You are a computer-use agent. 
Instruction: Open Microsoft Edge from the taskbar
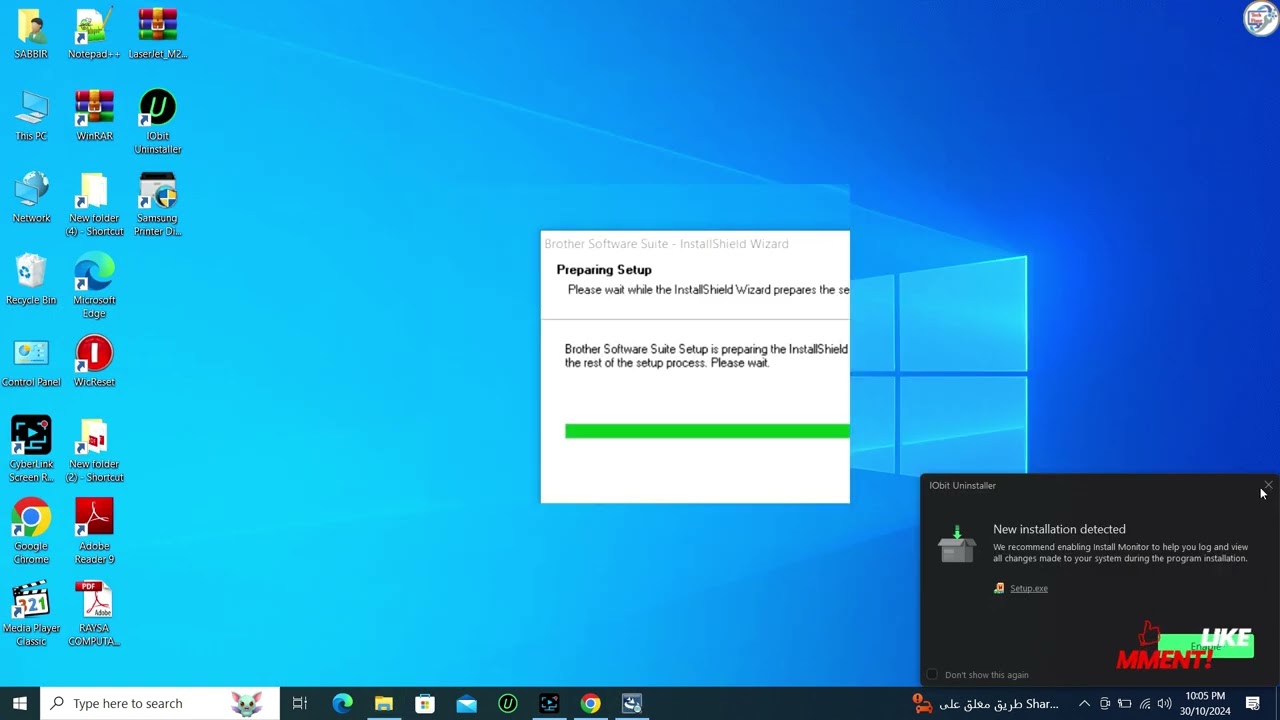coord(342,704)
